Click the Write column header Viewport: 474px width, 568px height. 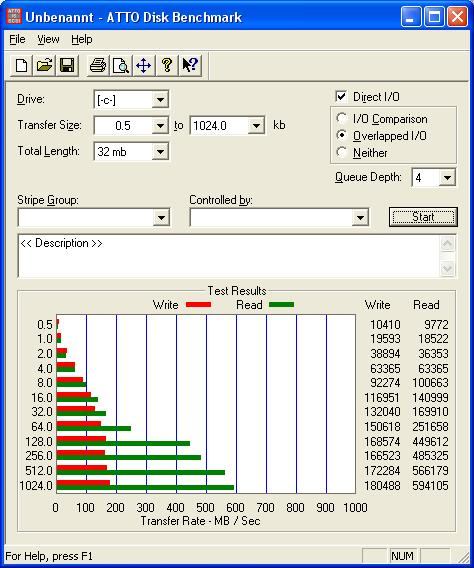click(377, 305)
